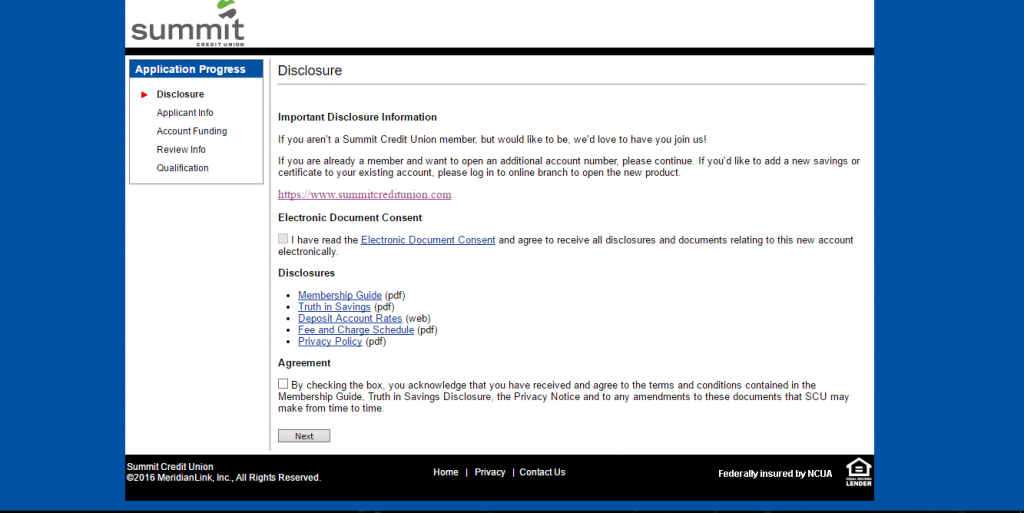Click the red arrow beside Disclosure step
The width and height of the screenshot is (1024, 513).
point(144,95)
